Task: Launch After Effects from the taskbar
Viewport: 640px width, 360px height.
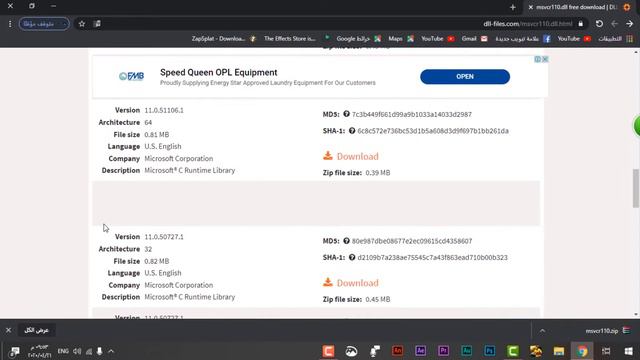Action: click(420, 351)
